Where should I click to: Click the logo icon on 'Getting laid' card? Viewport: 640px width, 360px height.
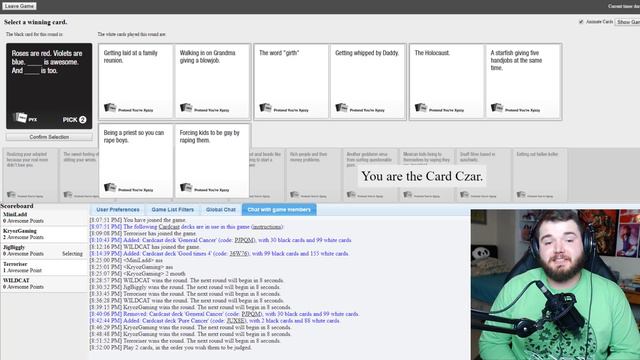tap(110, 108)
